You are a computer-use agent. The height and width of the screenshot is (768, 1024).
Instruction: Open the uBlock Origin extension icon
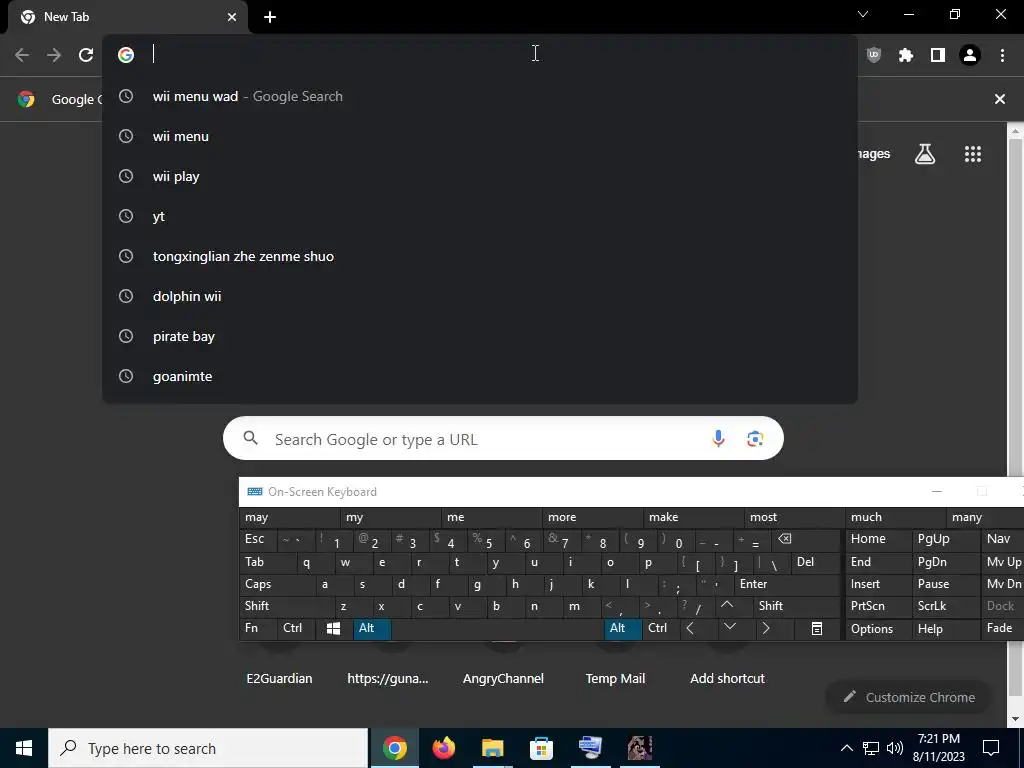pyautogui.click(x=874, y=55)
